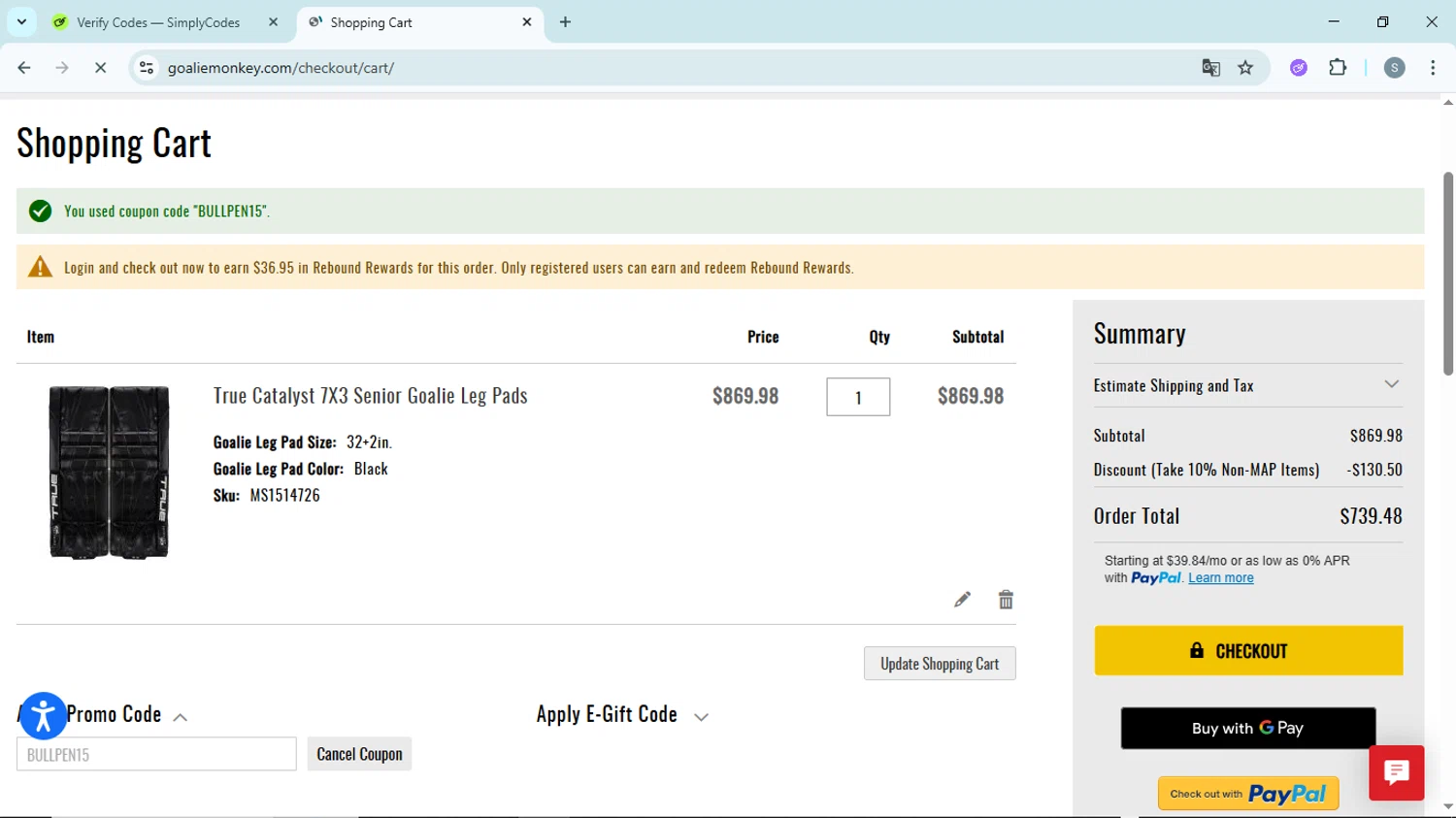This screenshot has width=1456, height=818.
Task: Open the accessibility widget icon
Action: [43, 716]
